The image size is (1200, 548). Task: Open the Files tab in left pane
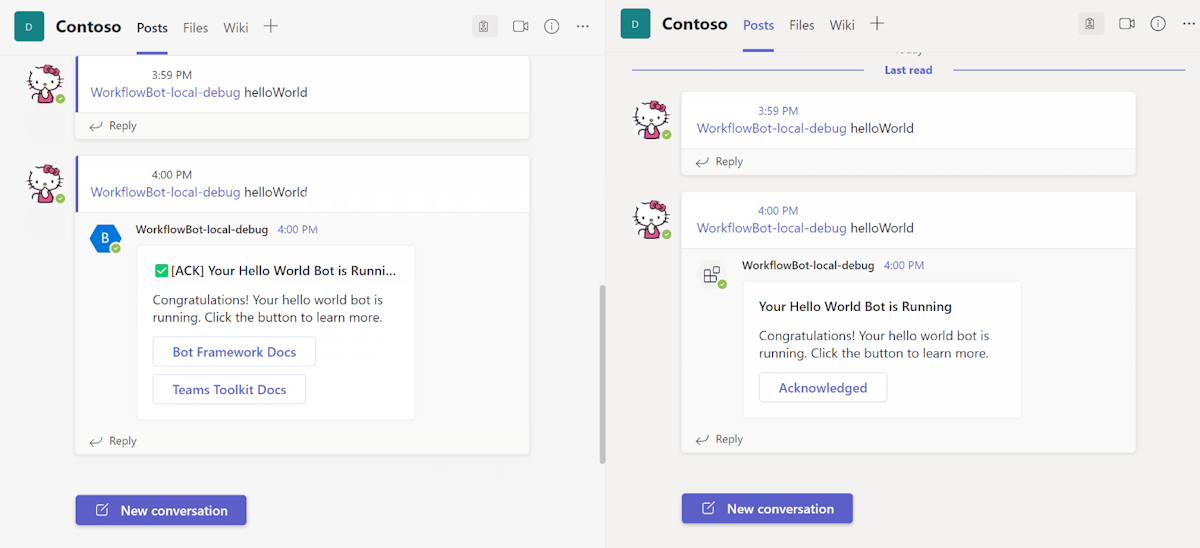click(x=196, y=28)
